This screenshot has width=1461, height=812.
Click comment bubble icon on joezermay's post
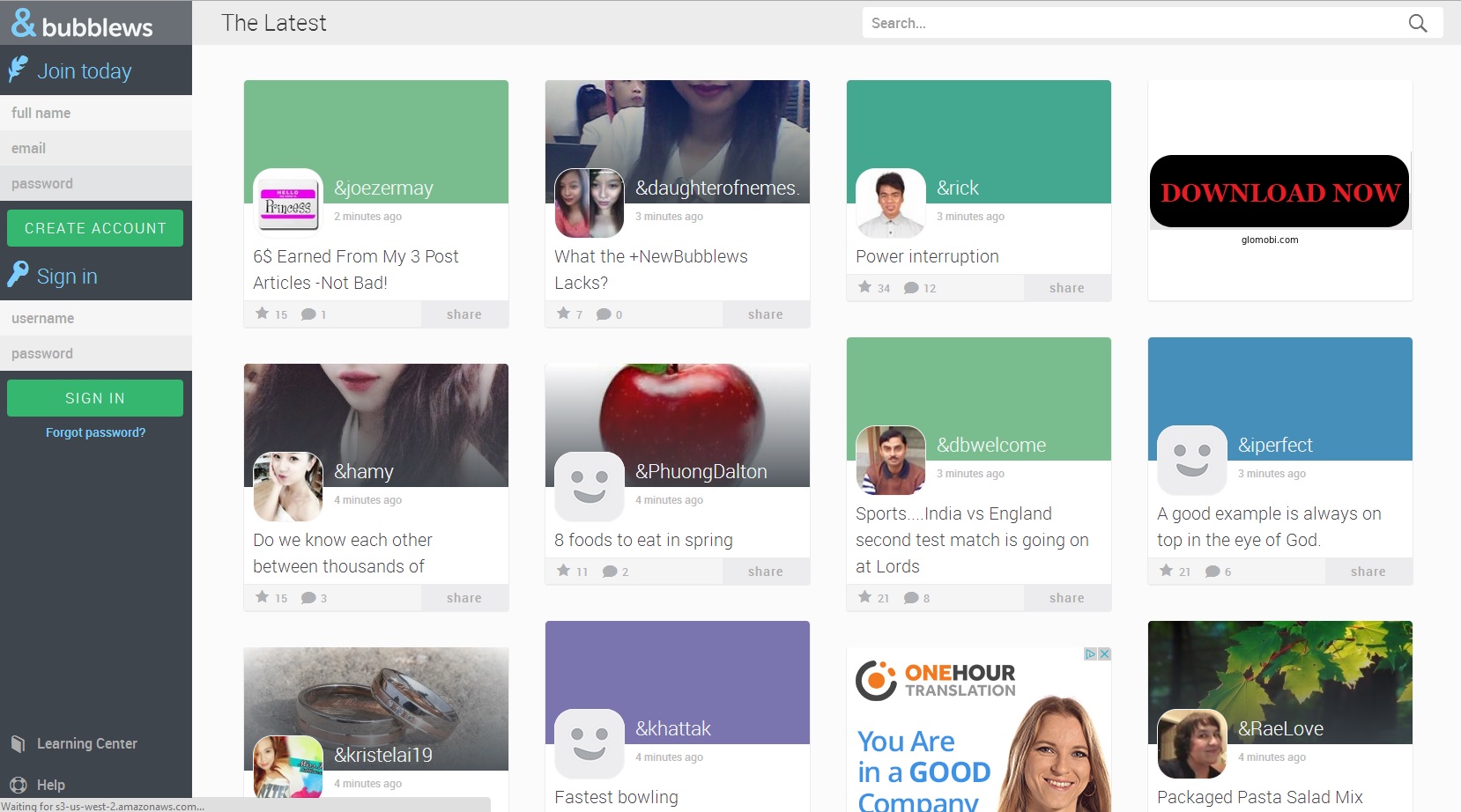[x=308, y=314]
